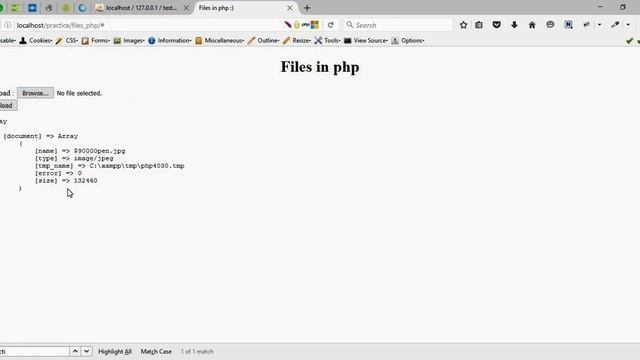Click green checkmark validation icon
The width and height of the screenshot is (640, 360).
click(629, 40)
